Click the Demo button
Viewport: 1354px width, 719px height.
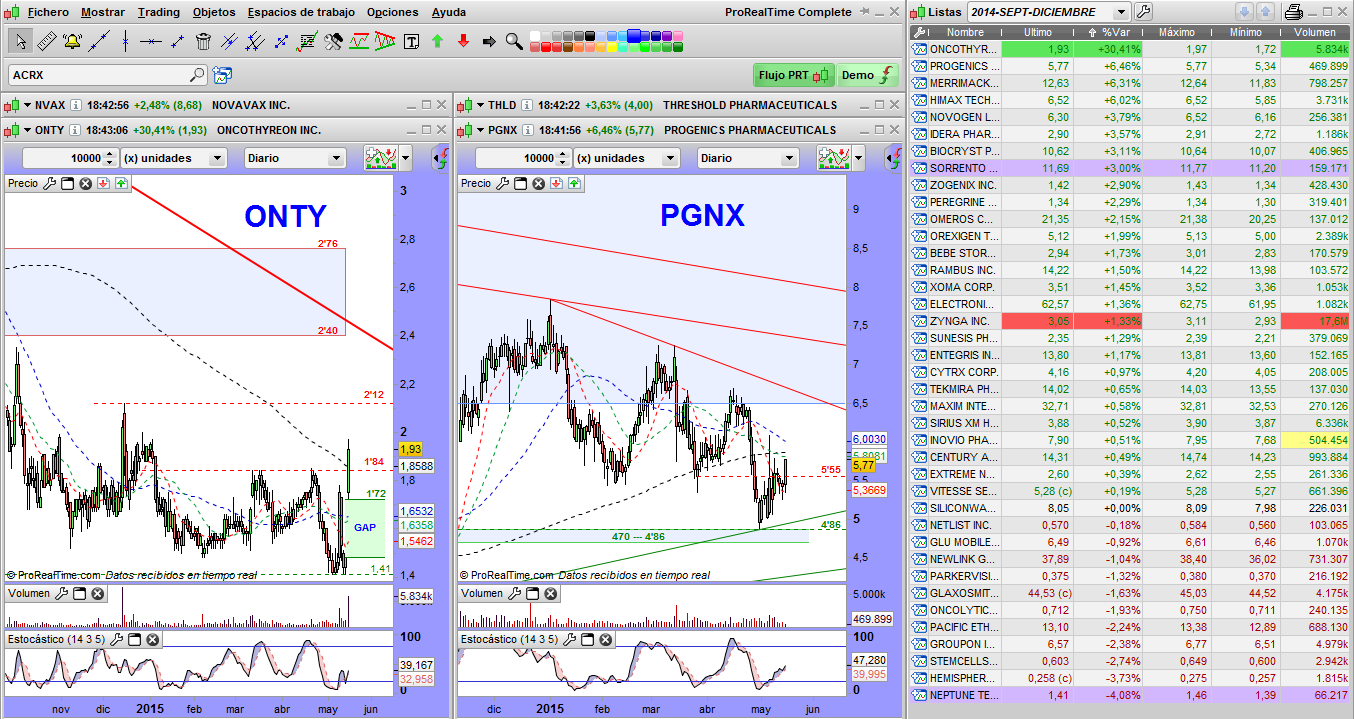click(x=868, y=75)
